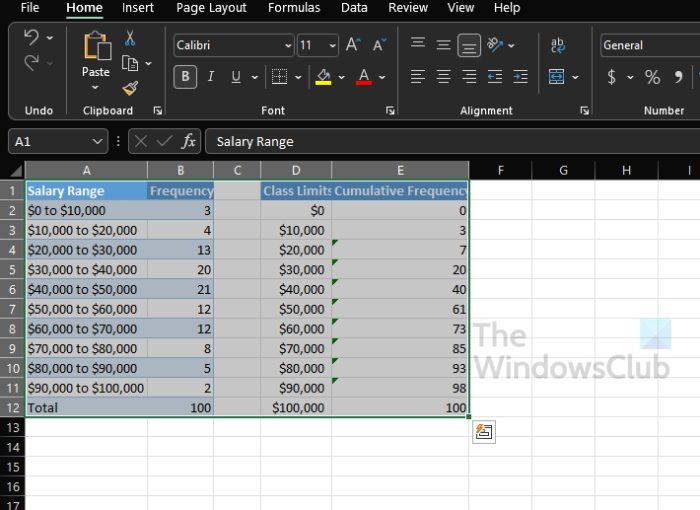
Task: Open the Insert ribbon tab
Action: (x=138, y=8)
